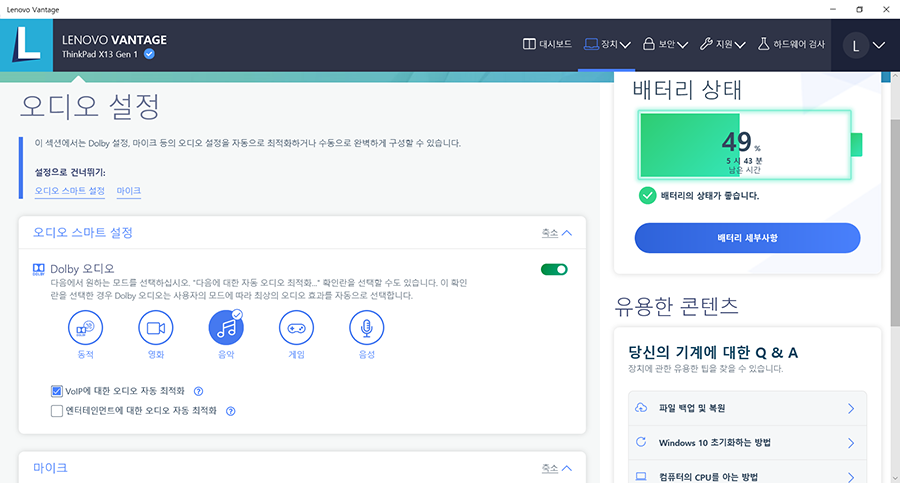Image resolution: width=900 pixels, height=483 pixels.
Task: Click the 배터리 상태 heading
Action: click(x=687, y=90)
